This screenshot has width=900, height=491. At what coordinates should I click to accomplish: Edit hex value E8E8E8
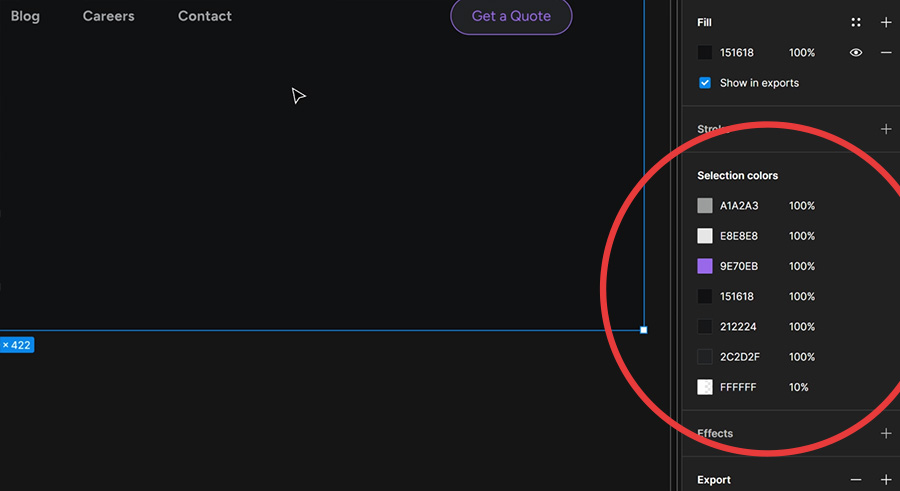(739, 236)
